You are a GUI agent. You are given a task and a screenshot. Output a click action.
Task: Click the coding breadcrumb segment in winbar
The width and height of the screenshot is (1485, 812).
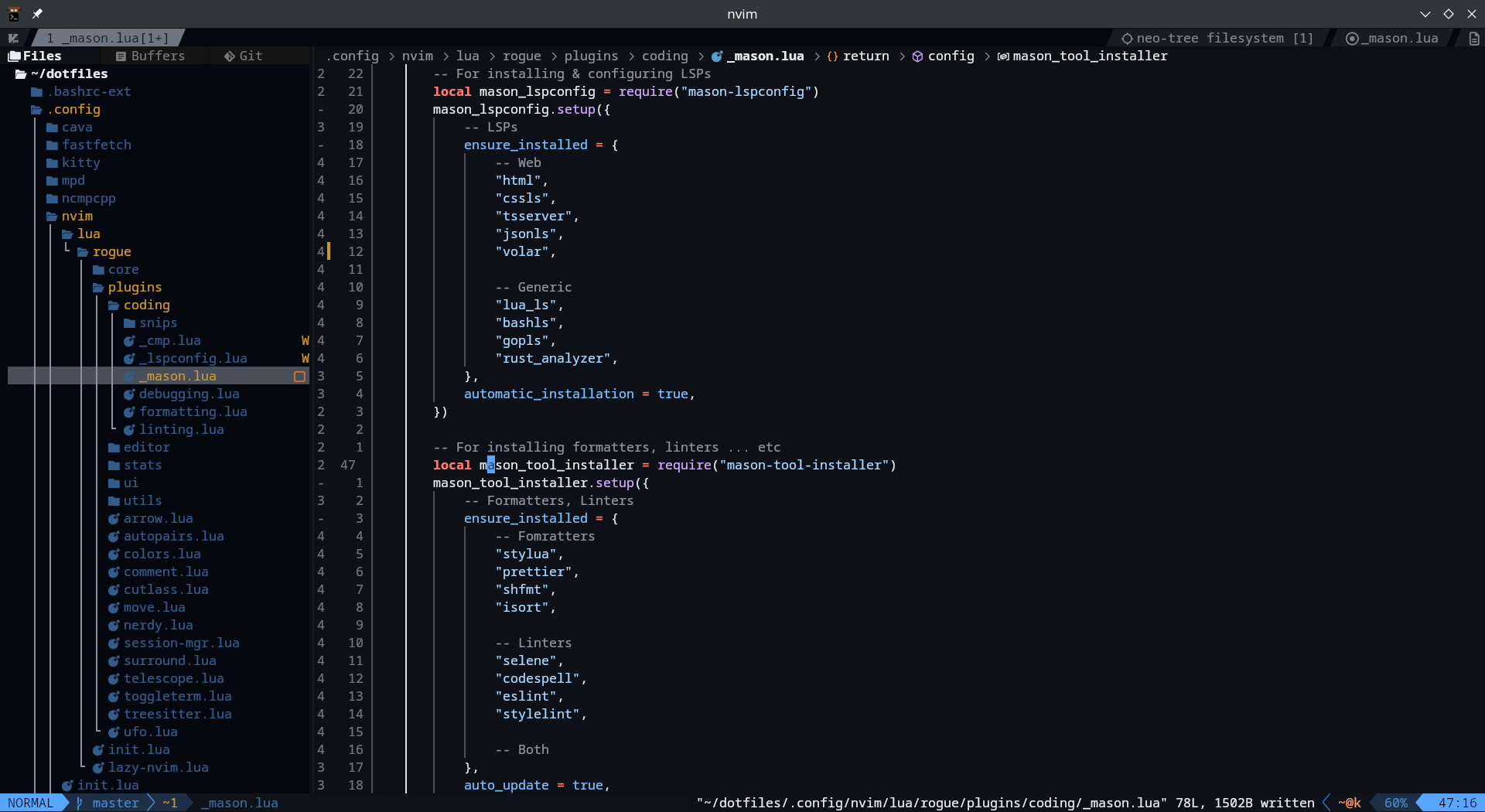tap(665, 56)
